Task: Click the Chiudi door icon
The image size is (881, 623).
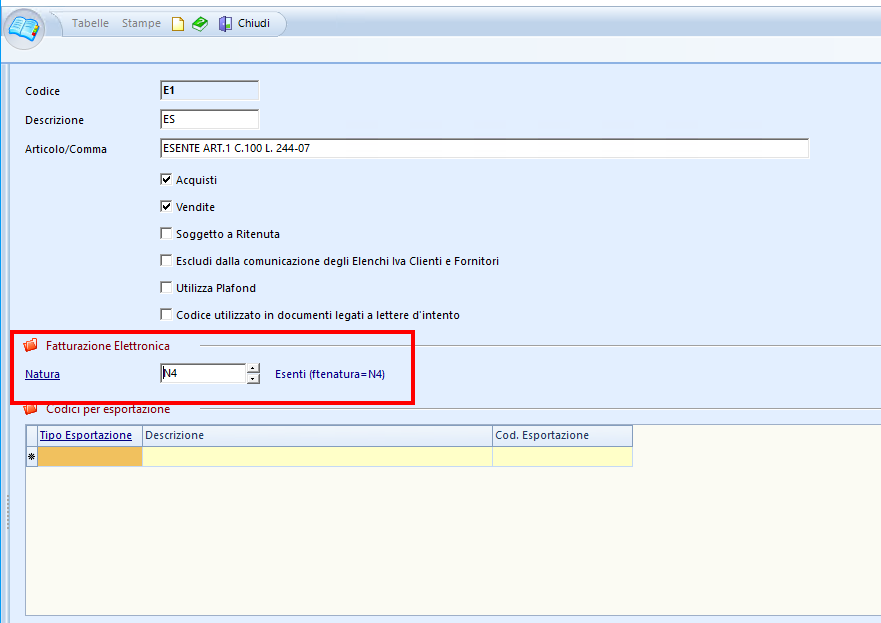Action: [x=225, y=24]
